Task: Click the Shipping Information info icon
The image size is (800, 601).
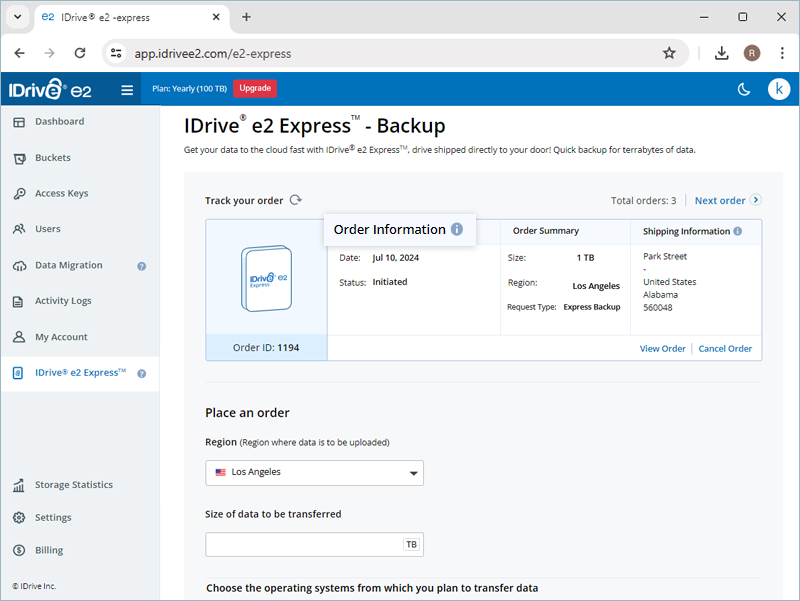Action: (738, 231)
